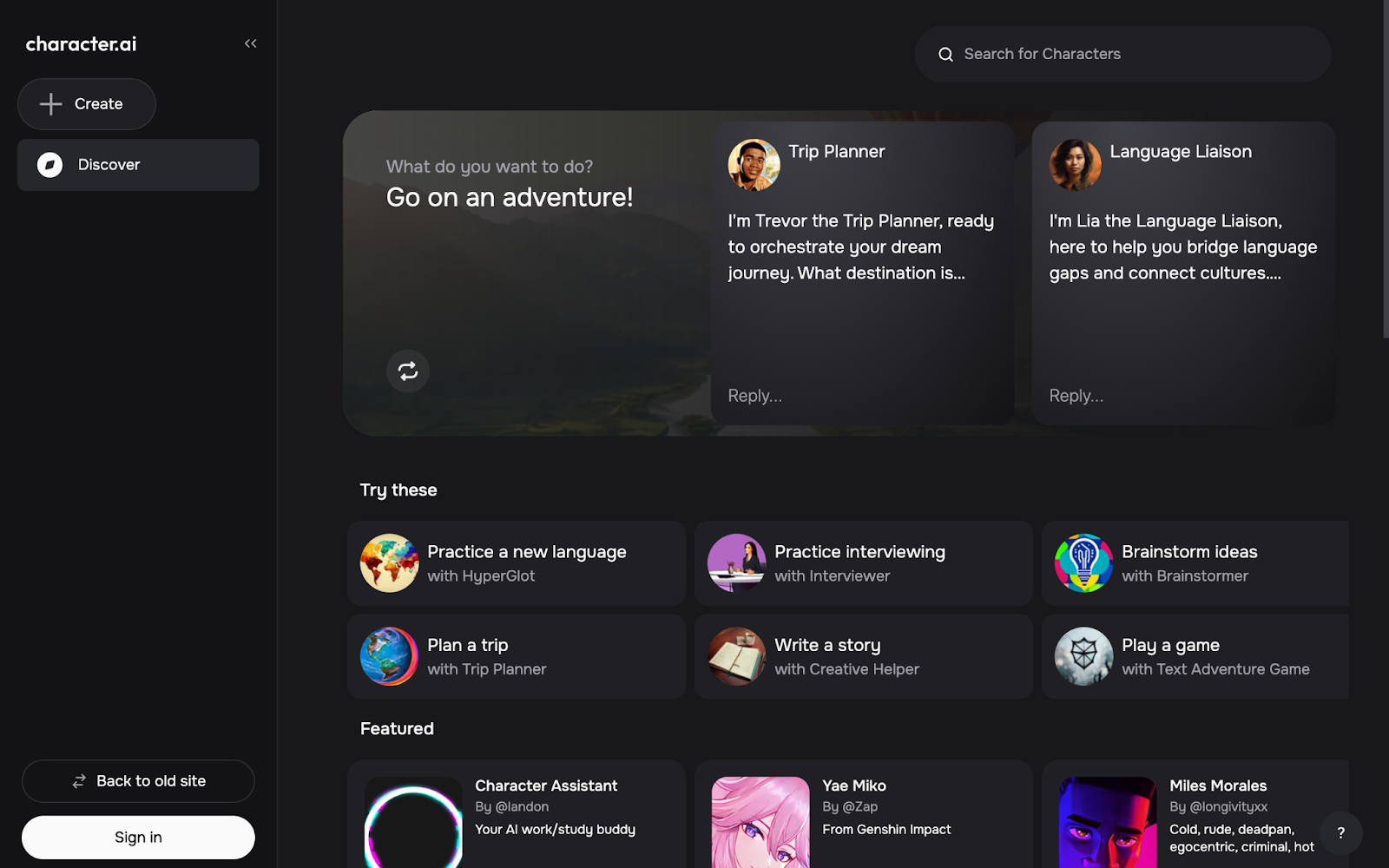The width and height of the screenshot is (1389, 868).
Task: Click 'By @Zap' author text
Action: (850, 807)
